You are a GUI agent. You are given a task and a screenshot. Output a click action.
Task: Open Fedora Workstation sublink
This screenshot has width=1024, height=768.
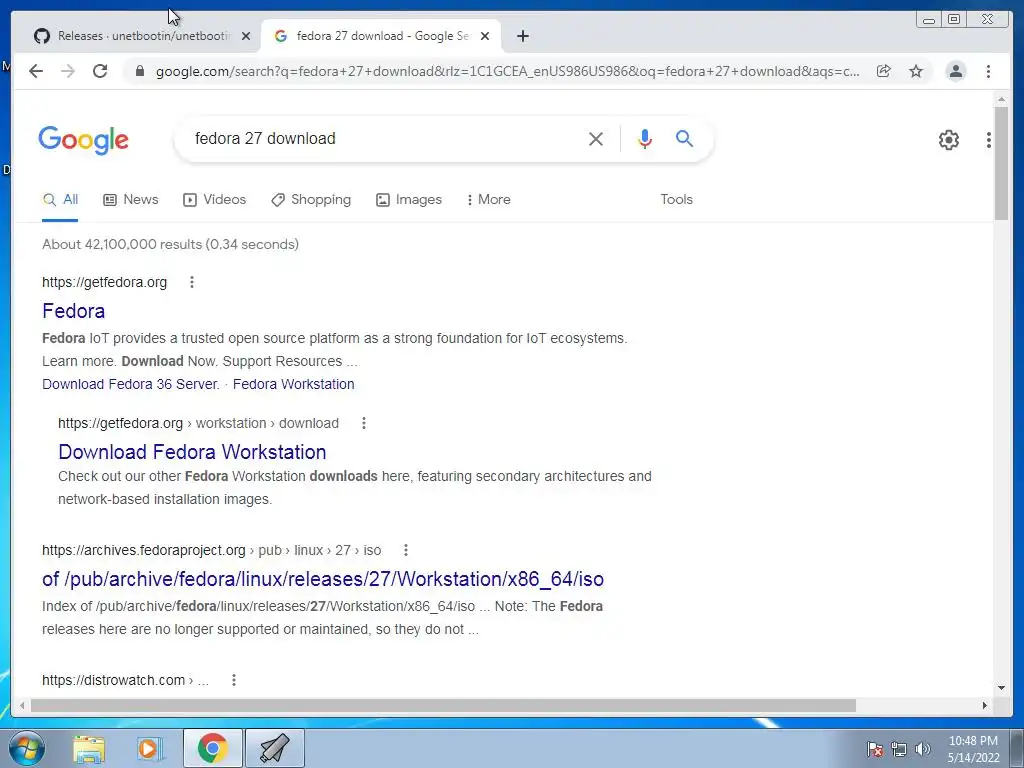point(293,384)
